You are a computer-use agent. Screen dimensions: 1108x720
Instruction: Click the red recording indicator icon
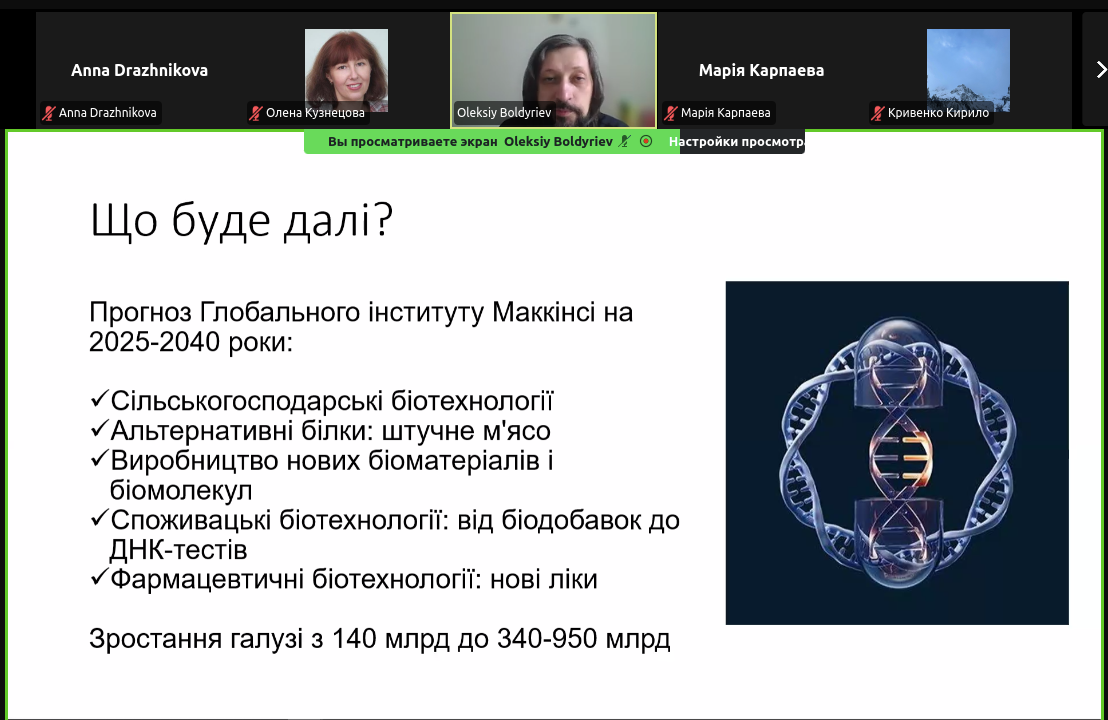[x=646, y=141]
